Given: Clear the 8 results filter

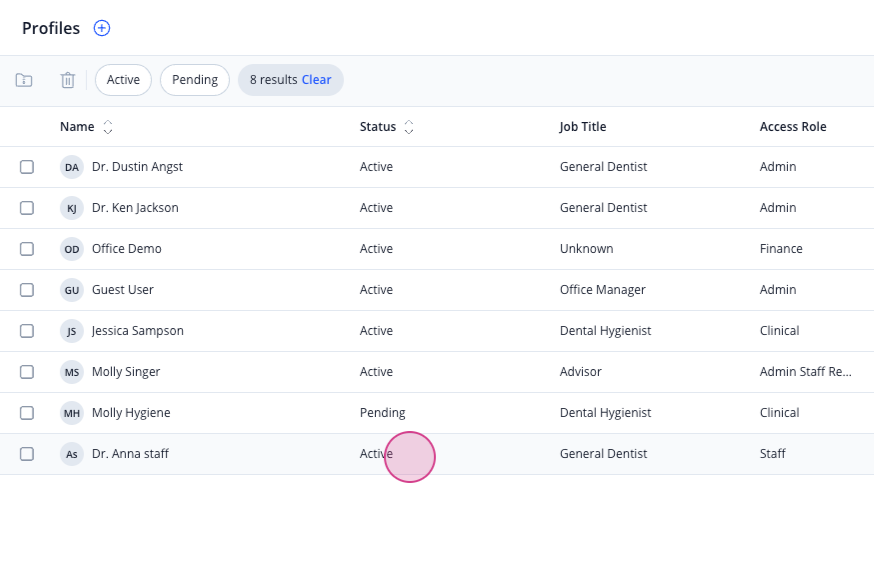Looking at the screenshot, I should click(316, 80).
